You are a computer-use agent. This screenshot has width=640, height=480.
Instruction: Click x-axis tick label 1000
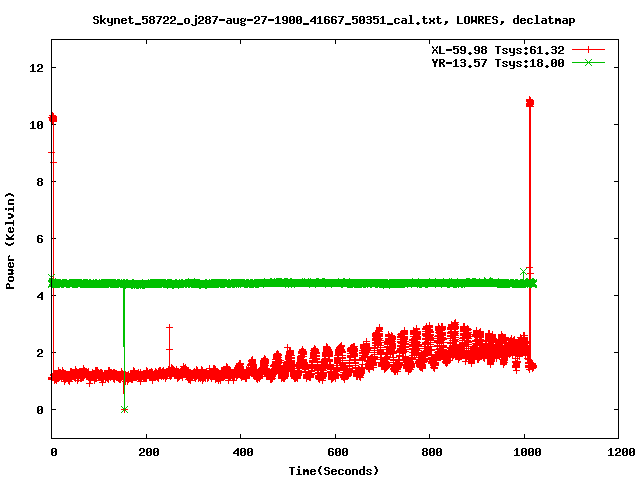(527, 452)
